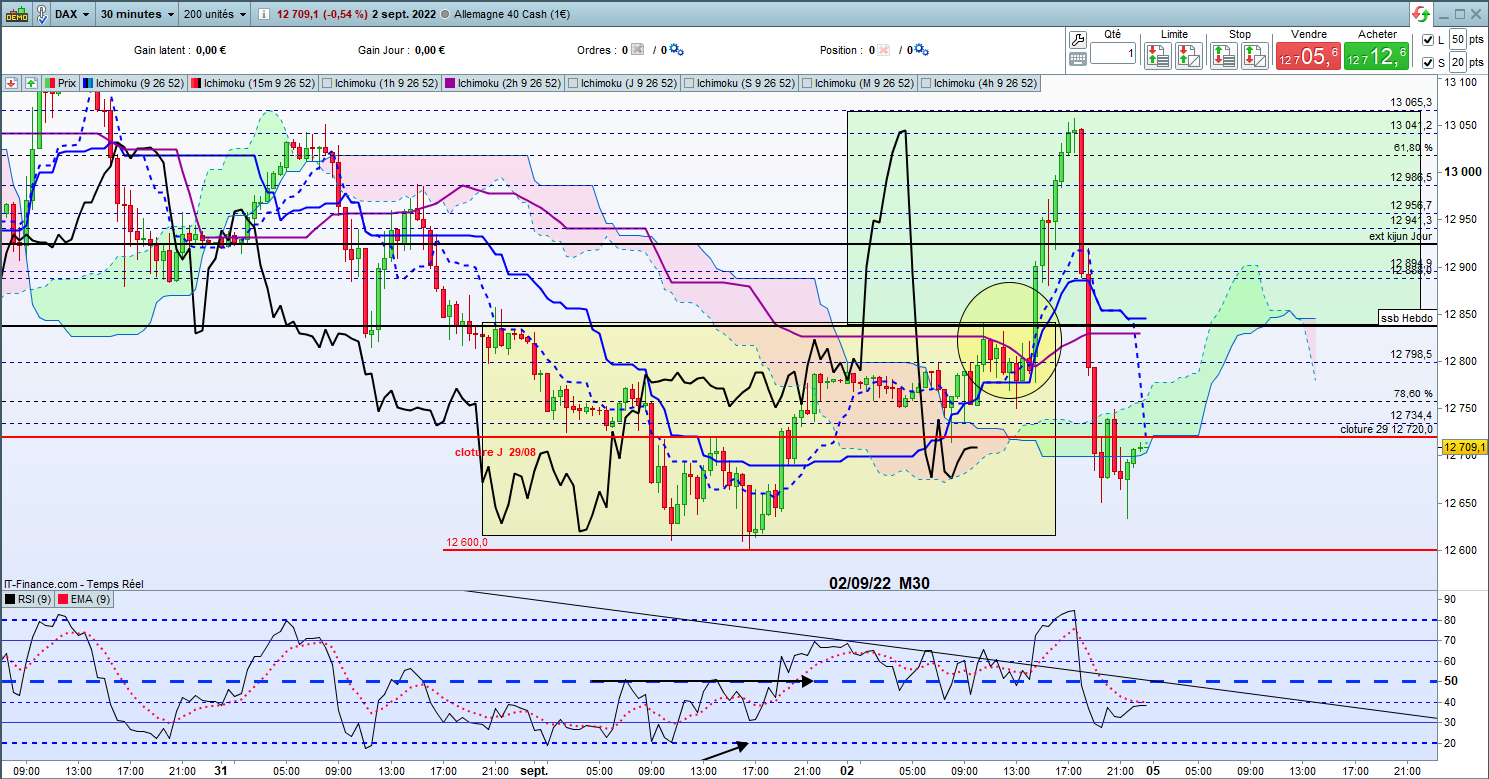The height and width of the screenshot is (779, 1489).
Task: Click the keyboard shortcuts icon
Action: click(1078, 59)
